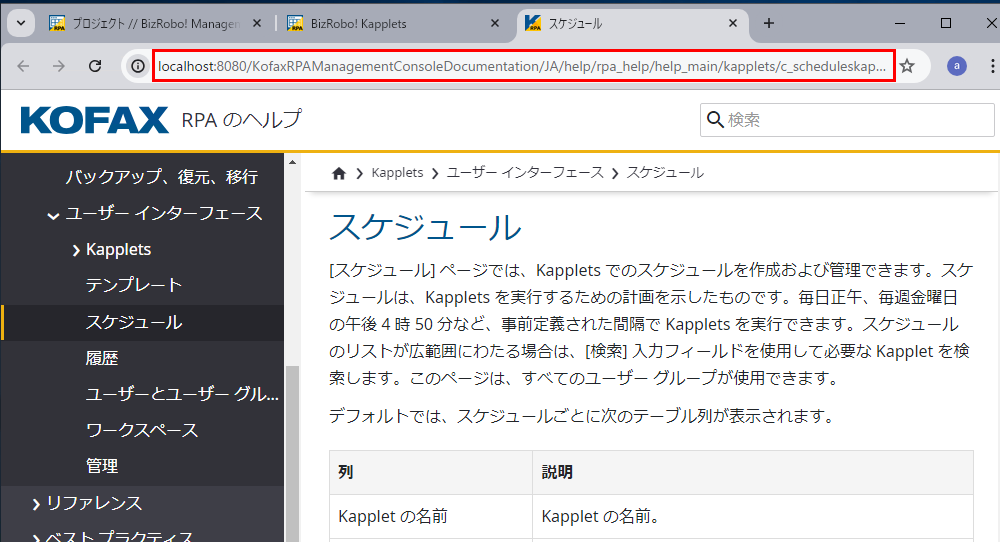Open Kapplets breadcrumb link
Viewport: 1000px width, 542px height.
coord(397,173)
